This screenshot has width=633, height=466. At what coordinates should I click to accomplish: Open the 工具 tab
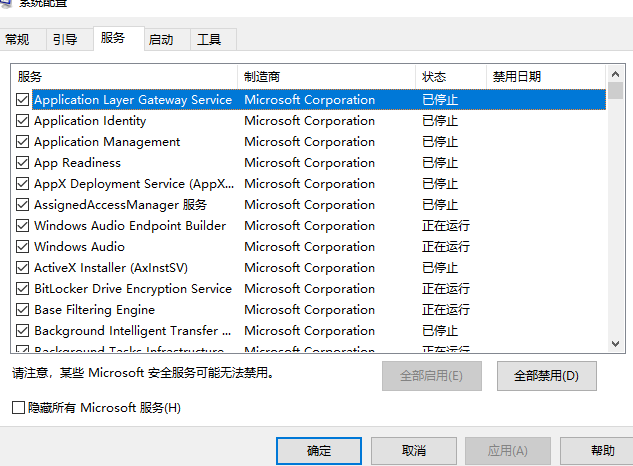(x=209, y=40)
